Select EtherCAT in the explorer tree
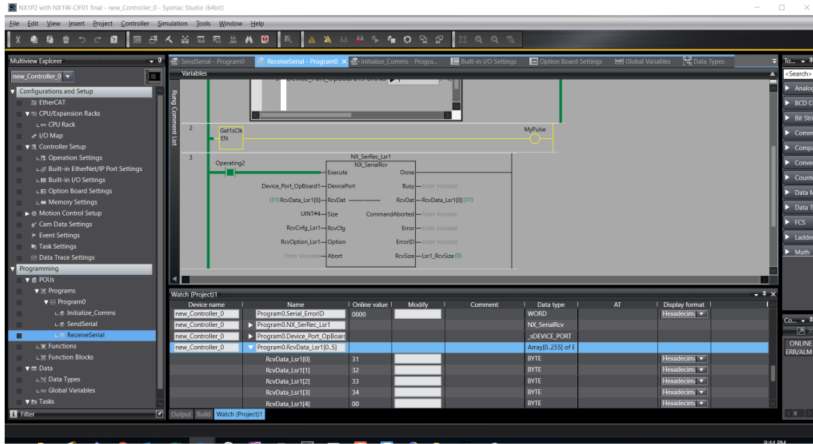Image resolution: width=813 pixels, height=444 pixels. [x=52, y=103]
